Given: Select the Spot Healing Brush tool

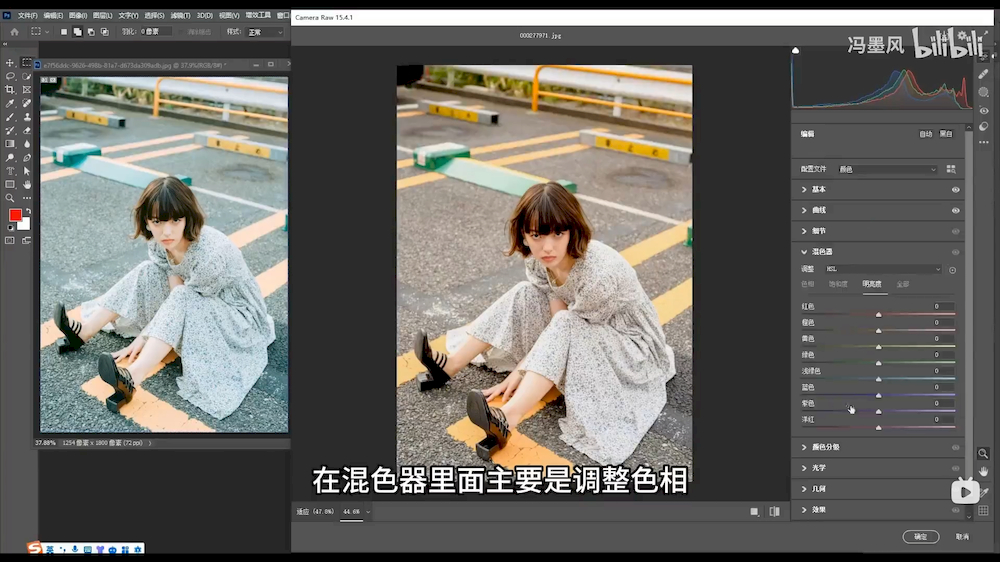Looking at the screenshot, I should pyautogui.click(x=26, y=103).
